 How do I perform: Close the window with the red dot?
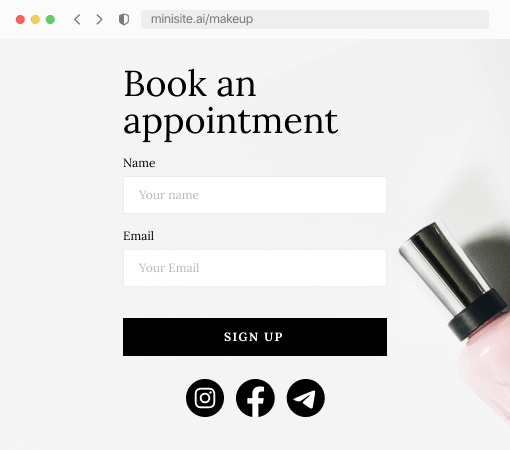(x=20, y=19)
